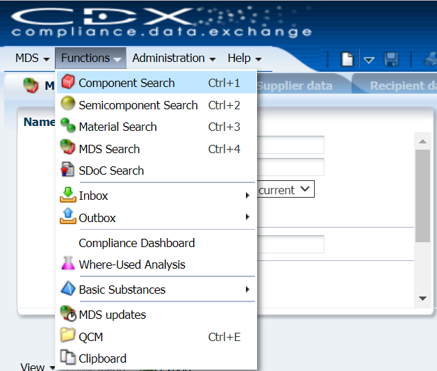Image resolution: width=437 pixels, height=371 pixels.
Task: Click the Ctrl+E shortcut text
Action: pos(224,337)
